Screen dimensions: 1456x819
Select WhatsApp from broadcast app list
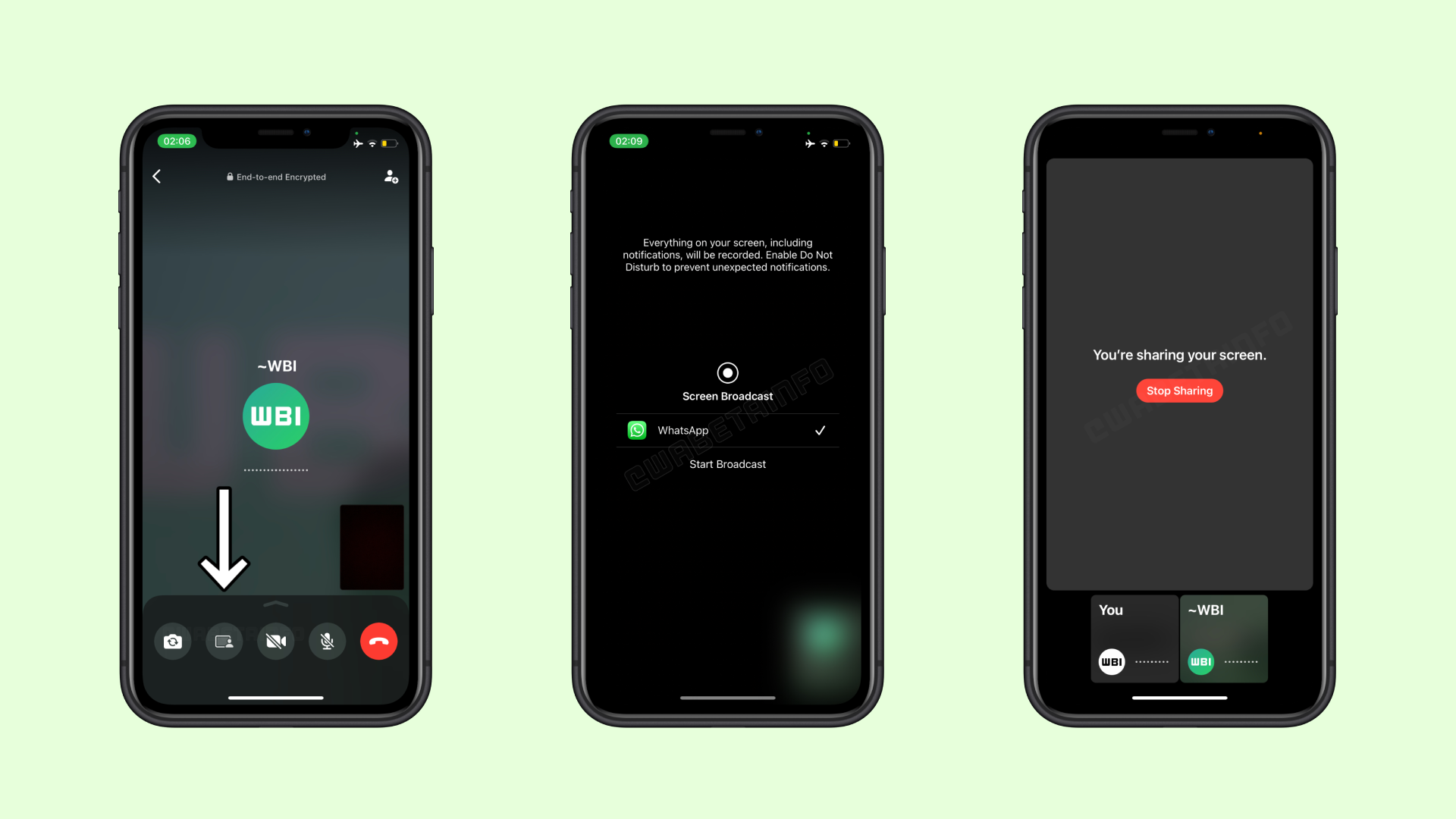[727, 430]
